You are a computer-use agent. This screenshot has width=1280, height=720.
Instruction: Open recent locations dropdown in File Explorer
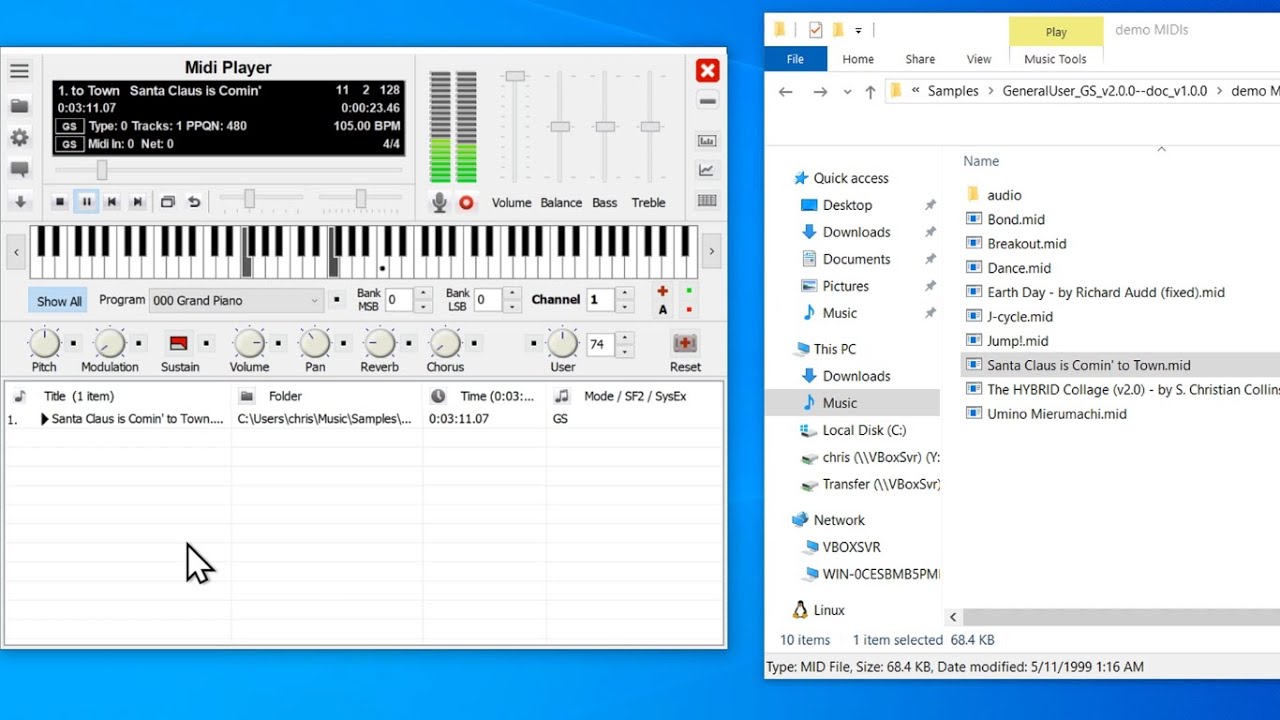[848, 91]
